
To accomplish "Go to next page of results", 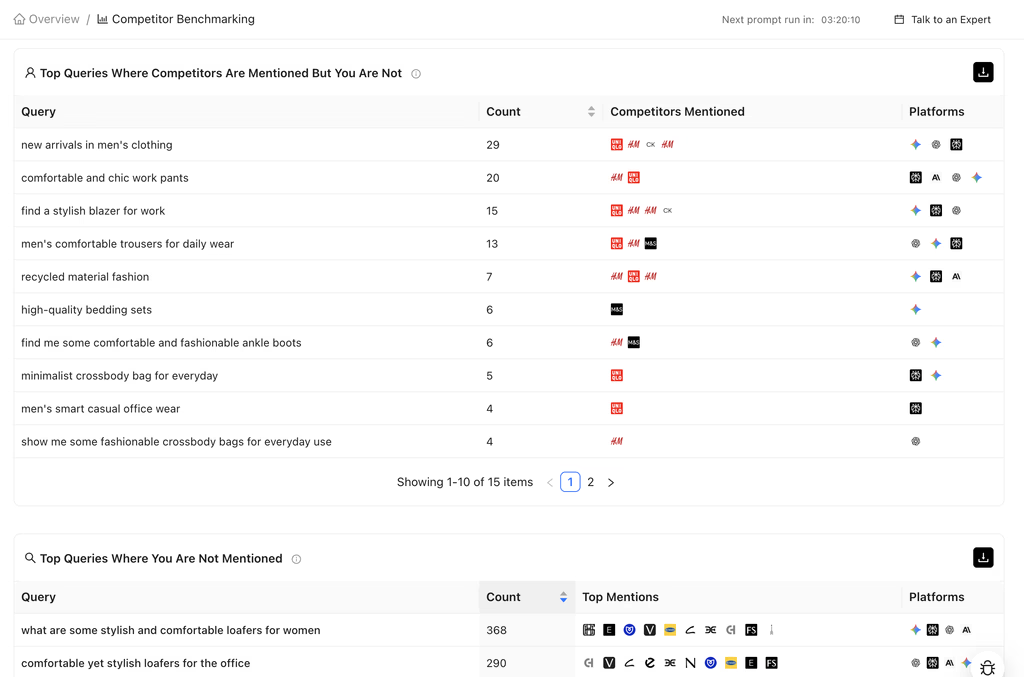I will pos(611,483).
